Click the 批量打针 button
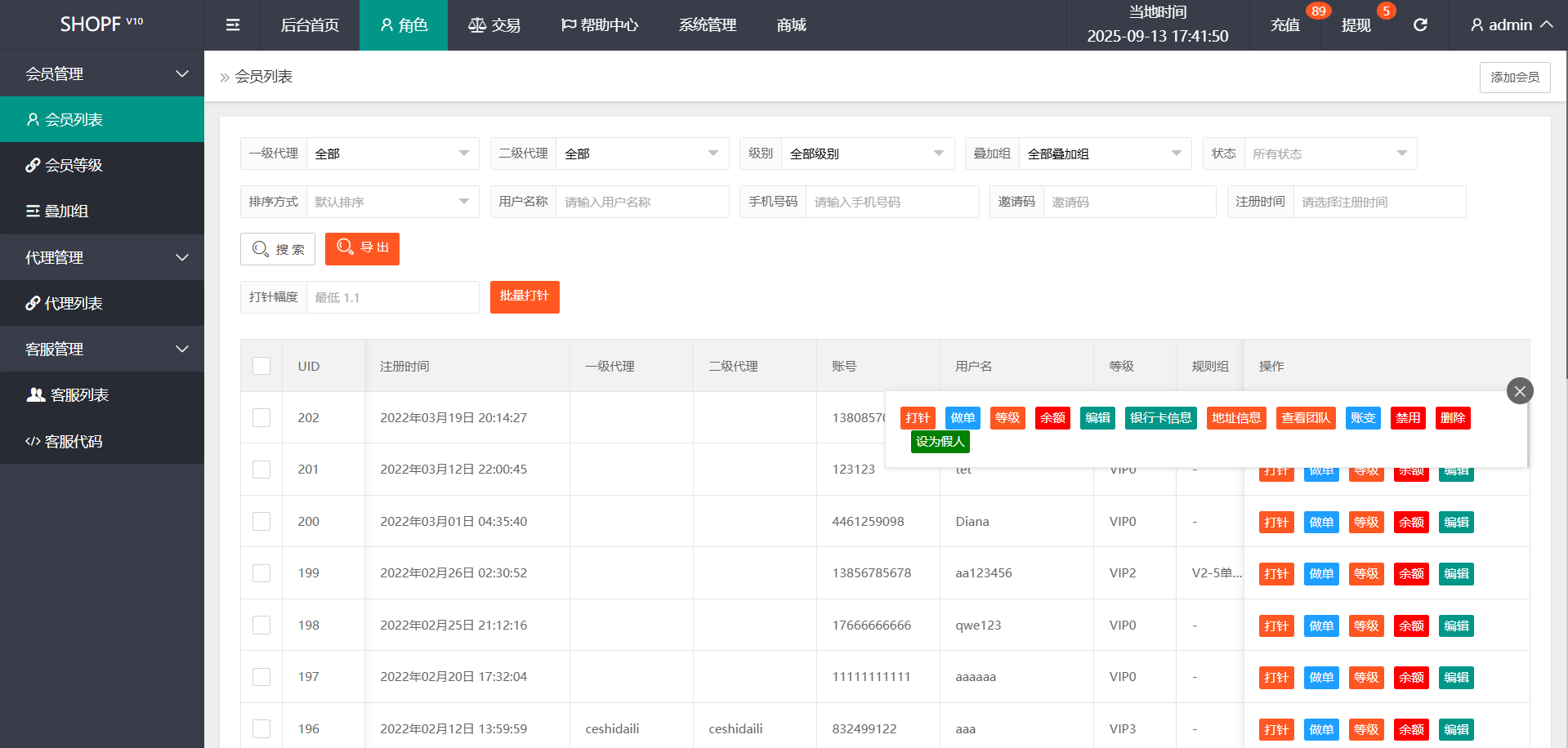1568x748 pixels. click(x=525, y=296)
